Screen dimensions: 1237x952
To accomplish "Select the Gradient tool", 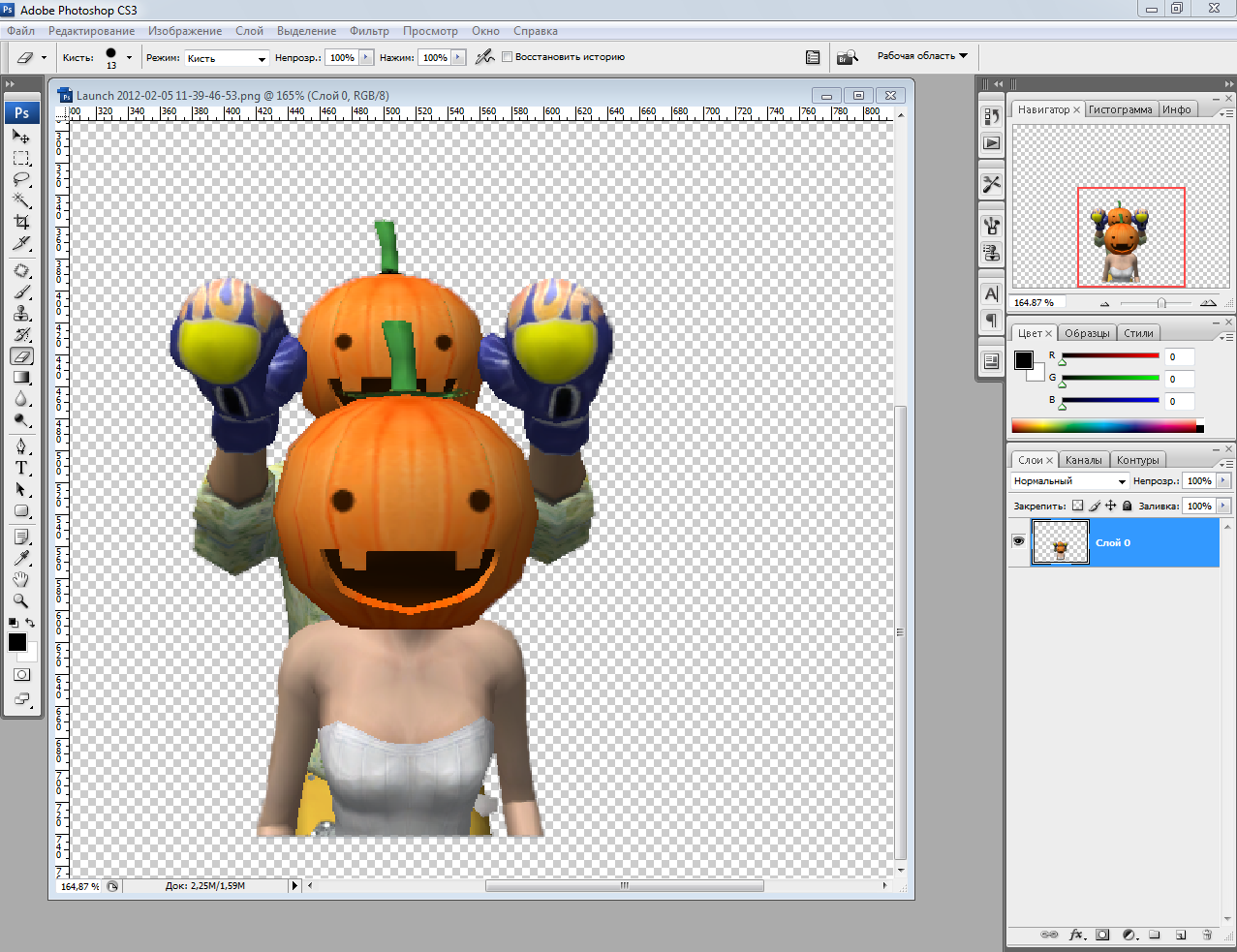I will click(x=21, y=378).
